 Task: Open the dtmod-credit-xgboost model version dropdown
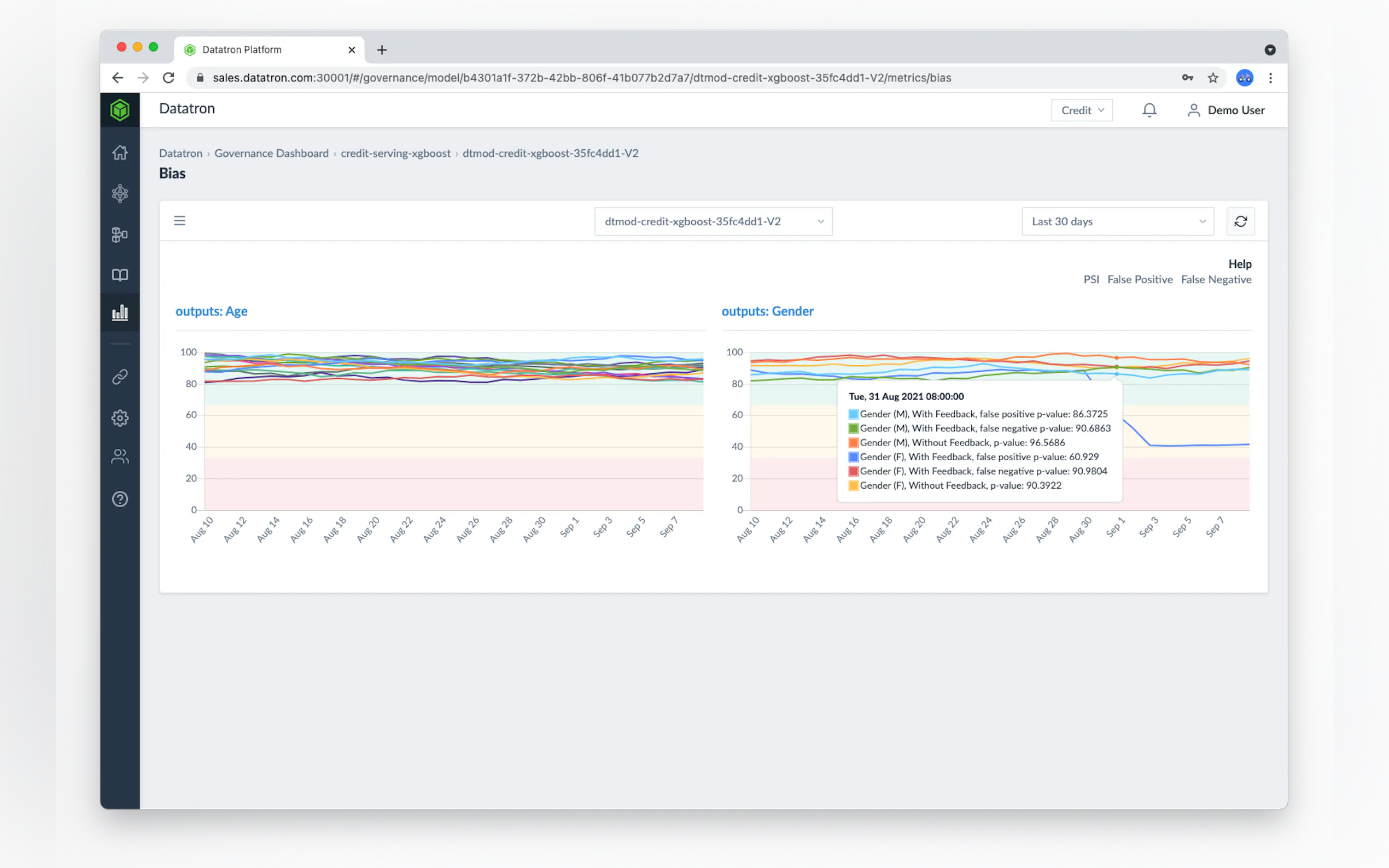pyautogui.click(x=713, y=221)
